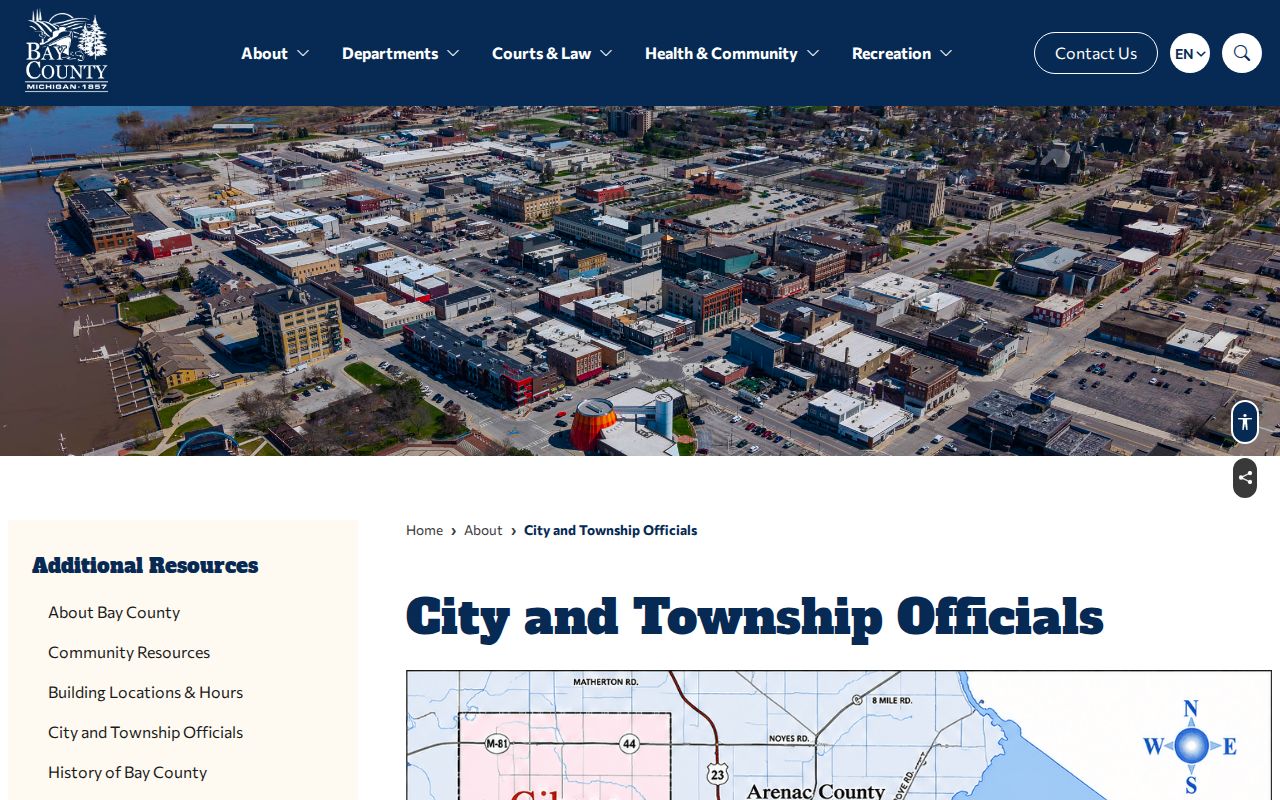The width and height of the screenshot is (1280, 800).
Task: Open the Health & Community menu
Action: click(721, 53)
